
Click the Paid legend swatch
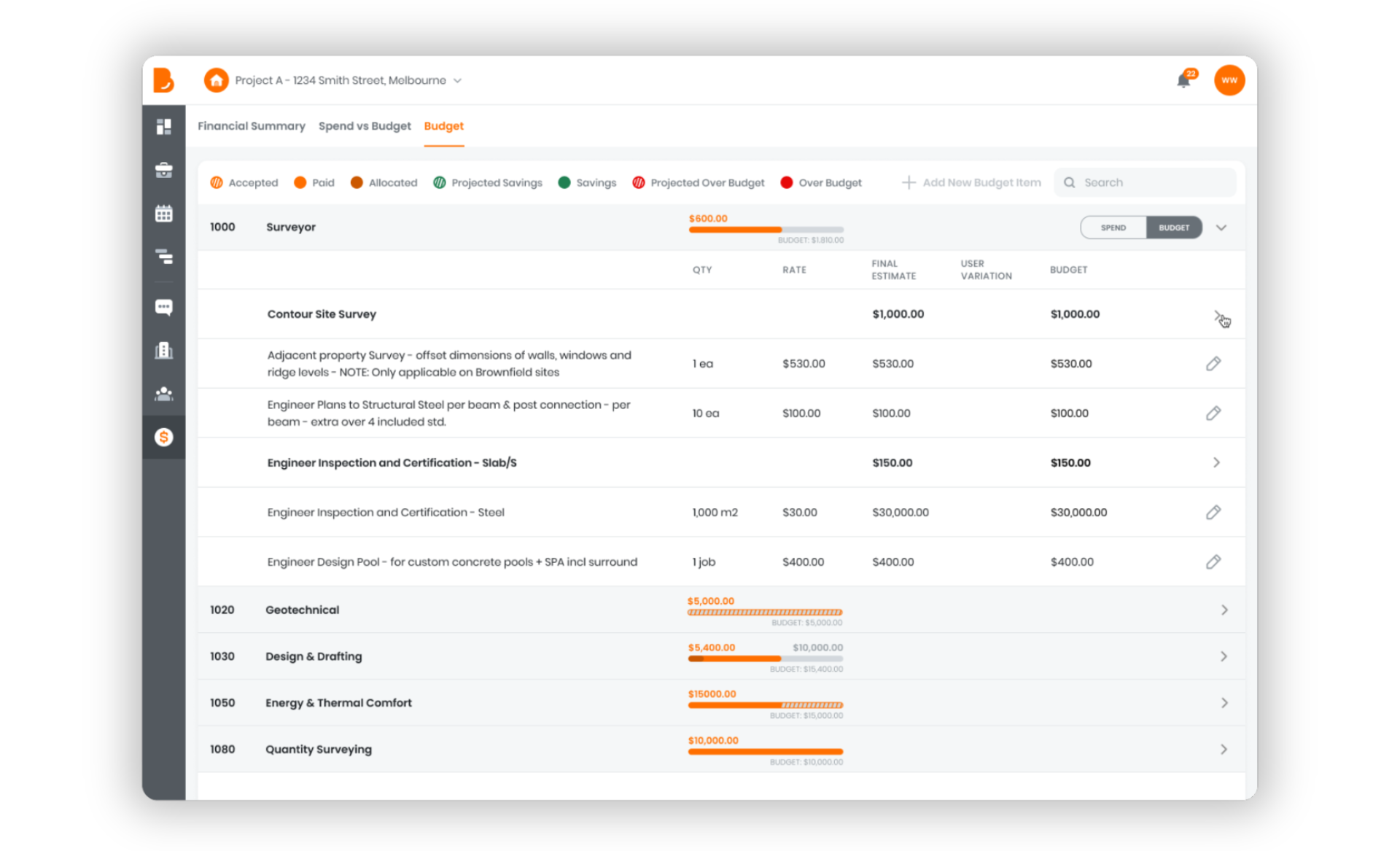pyautogui.click(x=300, y=182)
